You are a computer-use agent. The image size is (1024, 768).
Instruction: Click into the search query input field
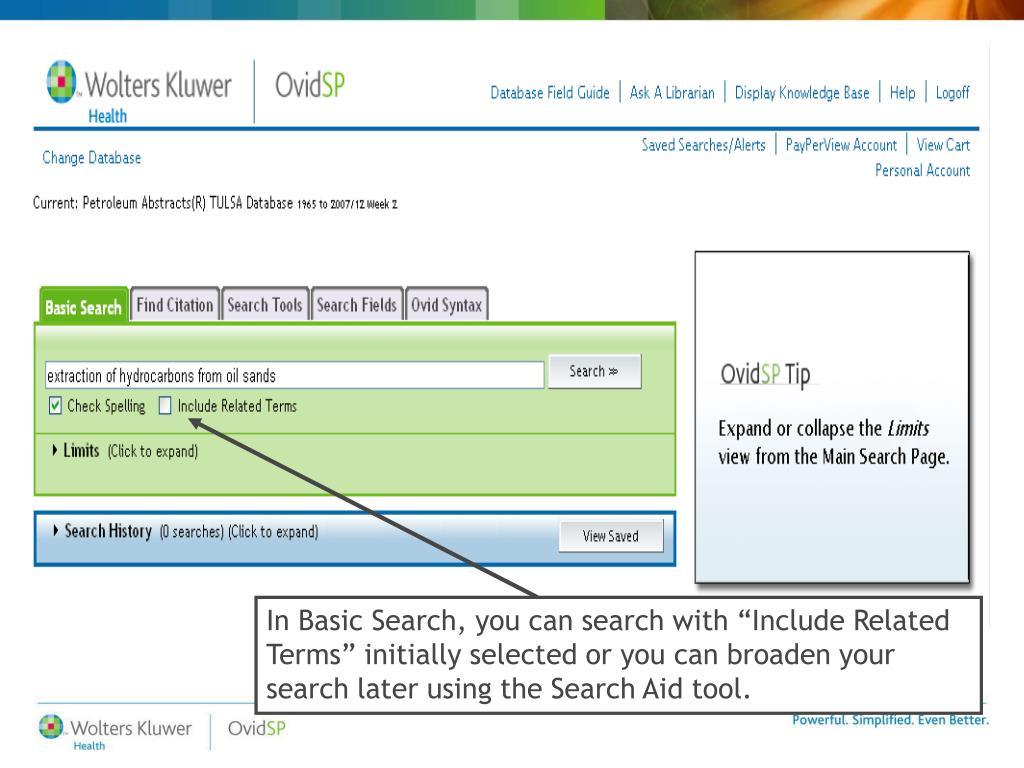295,376
